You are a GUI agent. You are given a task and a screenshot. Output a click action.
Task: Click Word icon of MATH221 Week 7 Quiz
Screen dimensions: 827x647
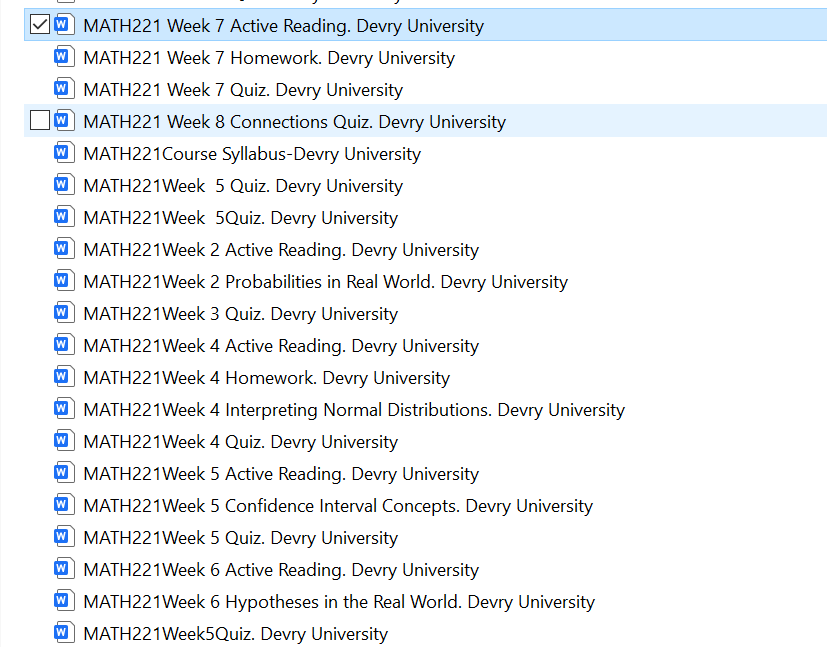[64, 89]
